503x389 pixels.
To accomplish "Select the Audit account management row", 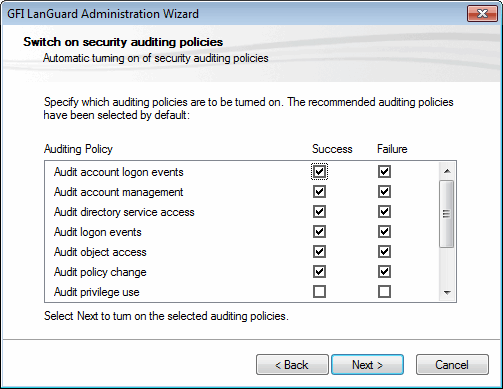I will click(x=242, y=192).
